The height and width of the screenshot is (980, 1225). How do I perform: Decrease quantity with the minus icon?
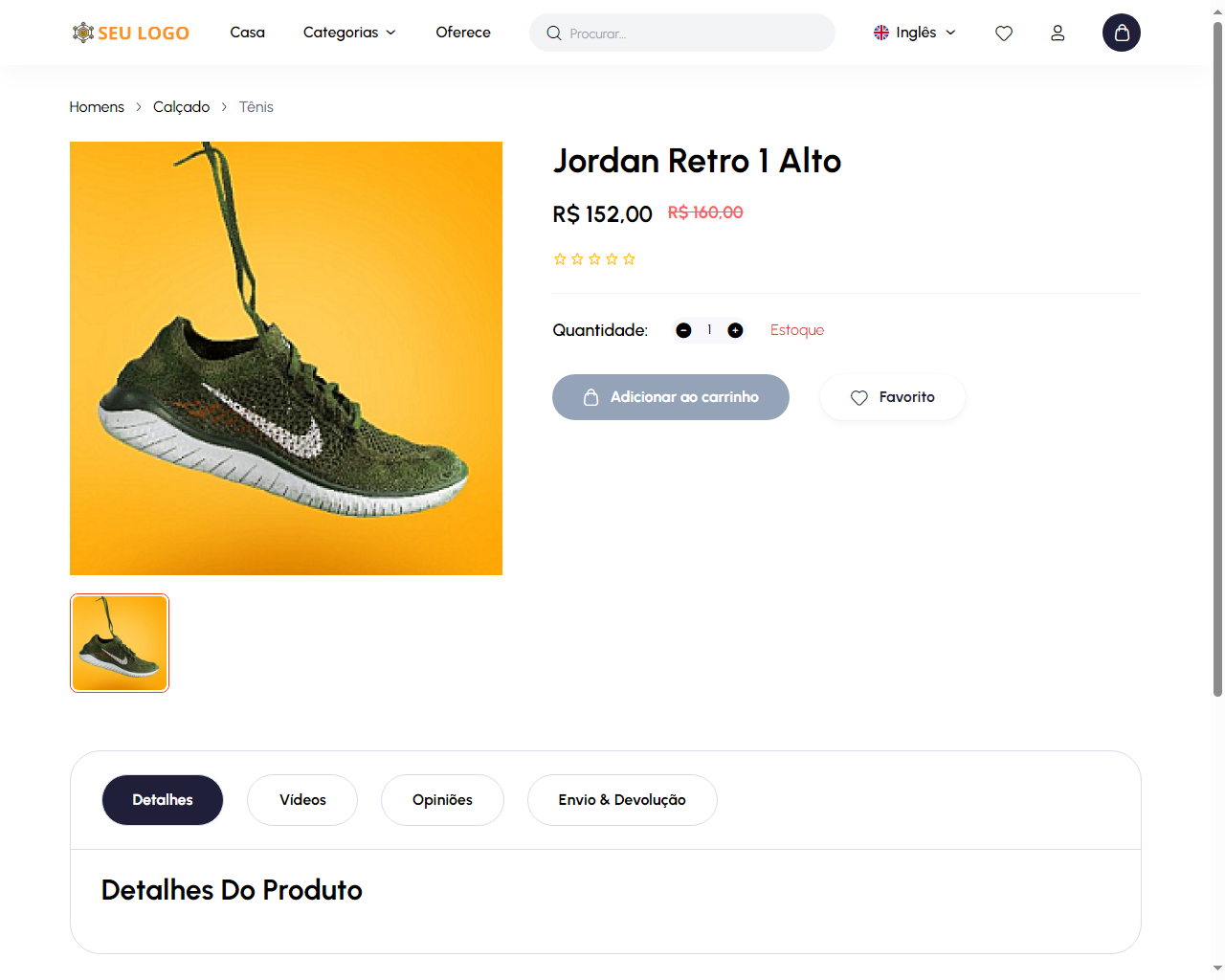[683, 330]
